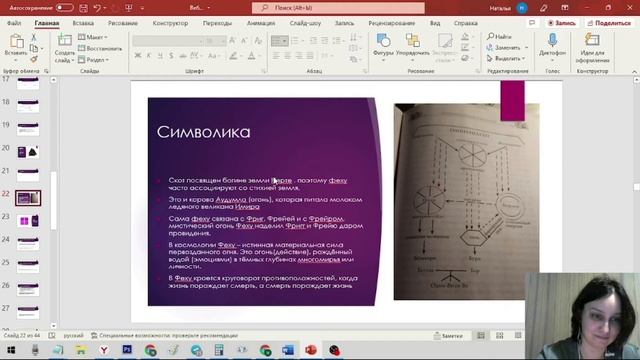Screen dimensions: 640x360
Task: Switch to the Рисование tab
Action: [x=122, y=23]
